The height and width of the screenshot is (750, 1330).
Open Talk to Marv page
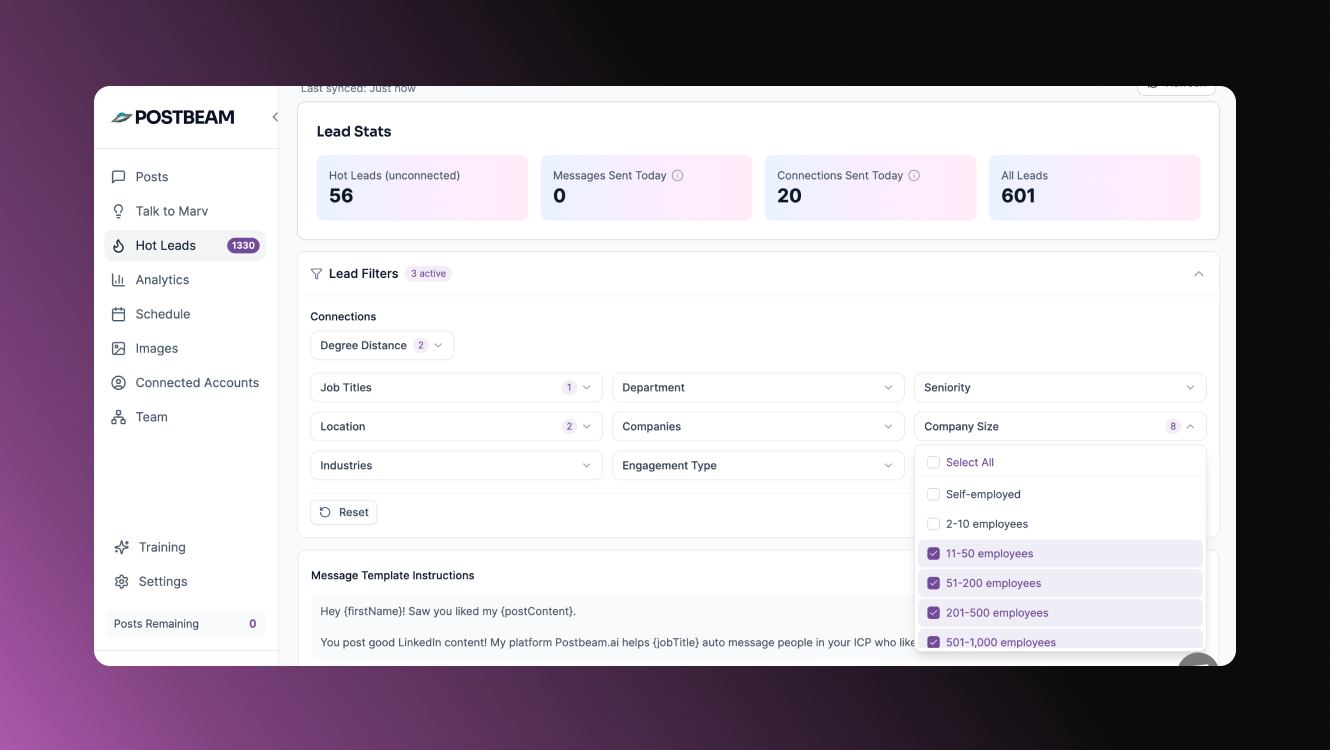click(x=185, y=211)
